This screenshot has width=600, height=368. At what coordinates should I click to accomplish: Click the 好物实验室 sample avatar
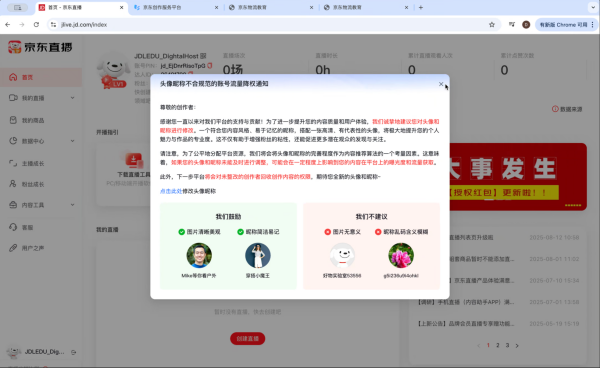click(342, 256)
